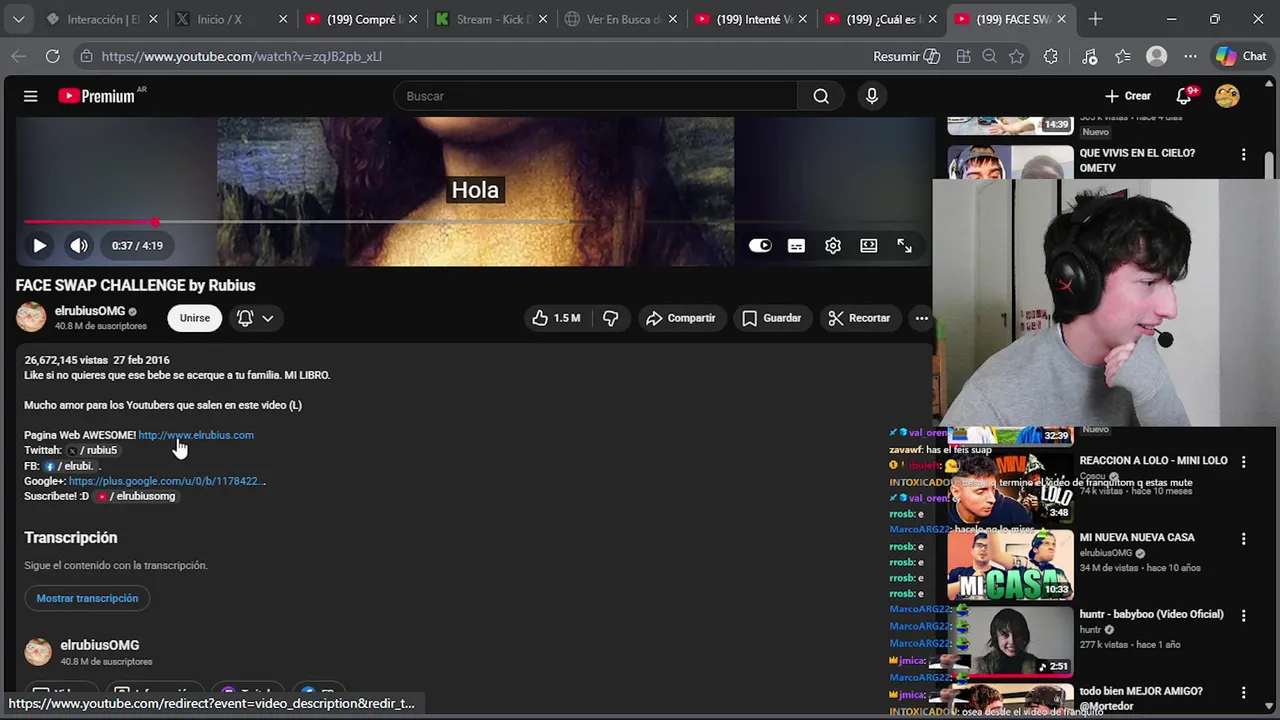Screen dimensions: 1280x720
Task: Click the Crear create button
Action: (x=1128, y=96)
